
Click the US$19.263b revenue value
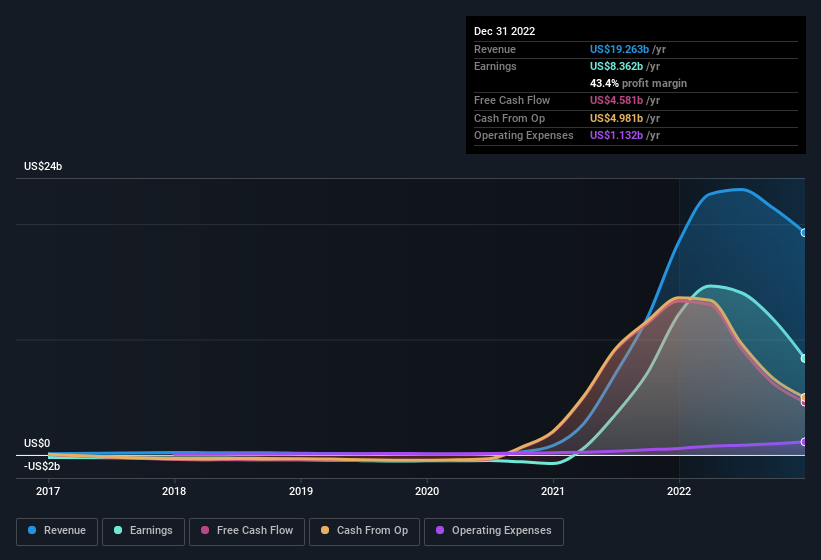click(x=619, y=49)
